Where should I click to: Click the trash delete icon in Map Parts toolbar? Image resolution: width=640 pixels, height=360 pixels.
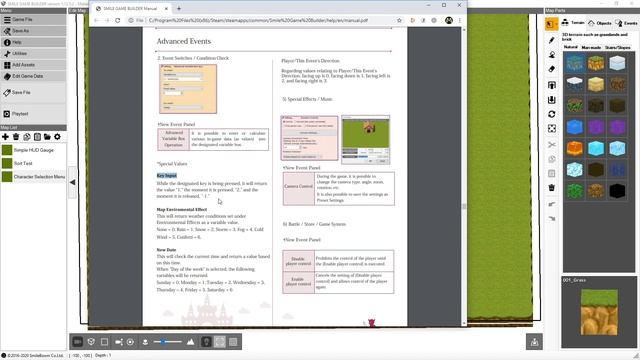[x=551, y=187]
